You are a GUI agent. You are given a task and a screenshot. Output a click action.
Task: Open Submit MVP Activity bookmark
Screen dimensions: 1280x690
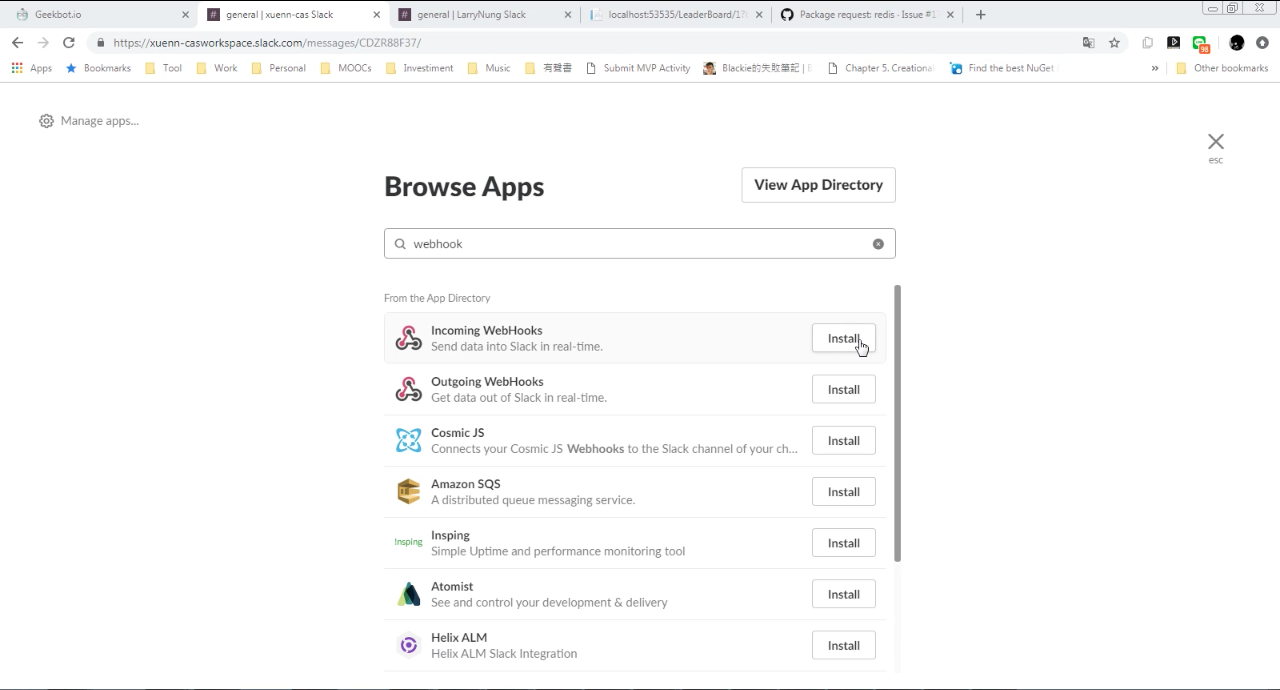(x=637, y=68)
